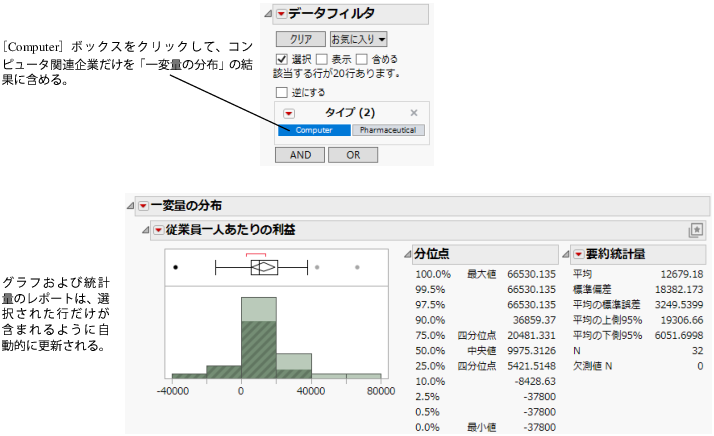Click the 最大値 value 66530.135
This screenshot has width=714, height=436.
click(x=531, y=274)
